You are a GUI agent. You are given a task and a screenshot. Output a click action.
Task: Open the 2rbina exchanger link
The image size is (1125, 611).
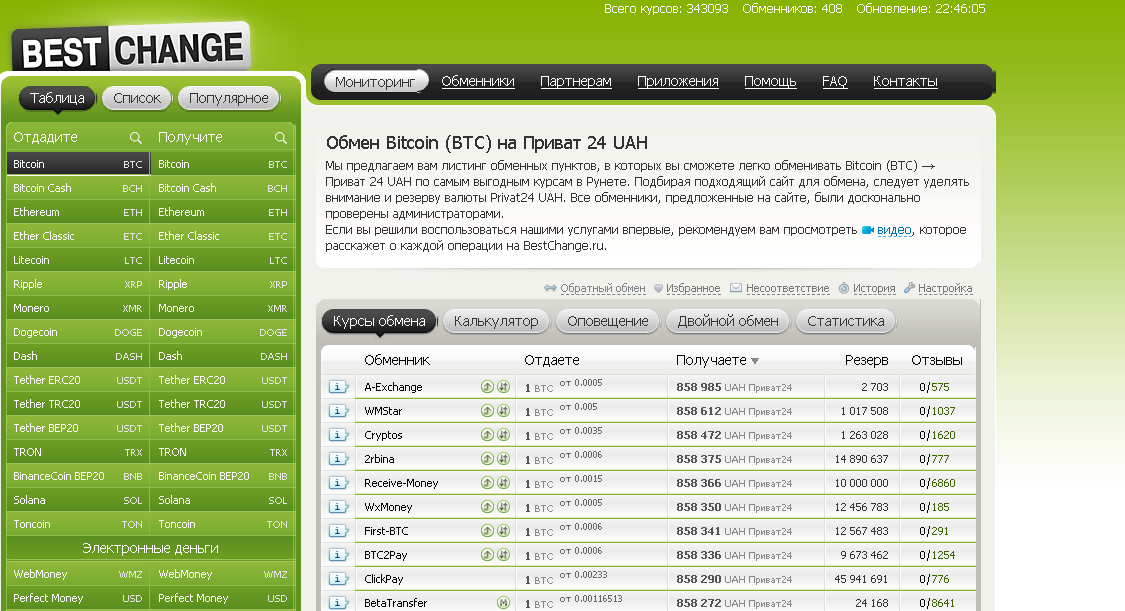pos(381,459)
